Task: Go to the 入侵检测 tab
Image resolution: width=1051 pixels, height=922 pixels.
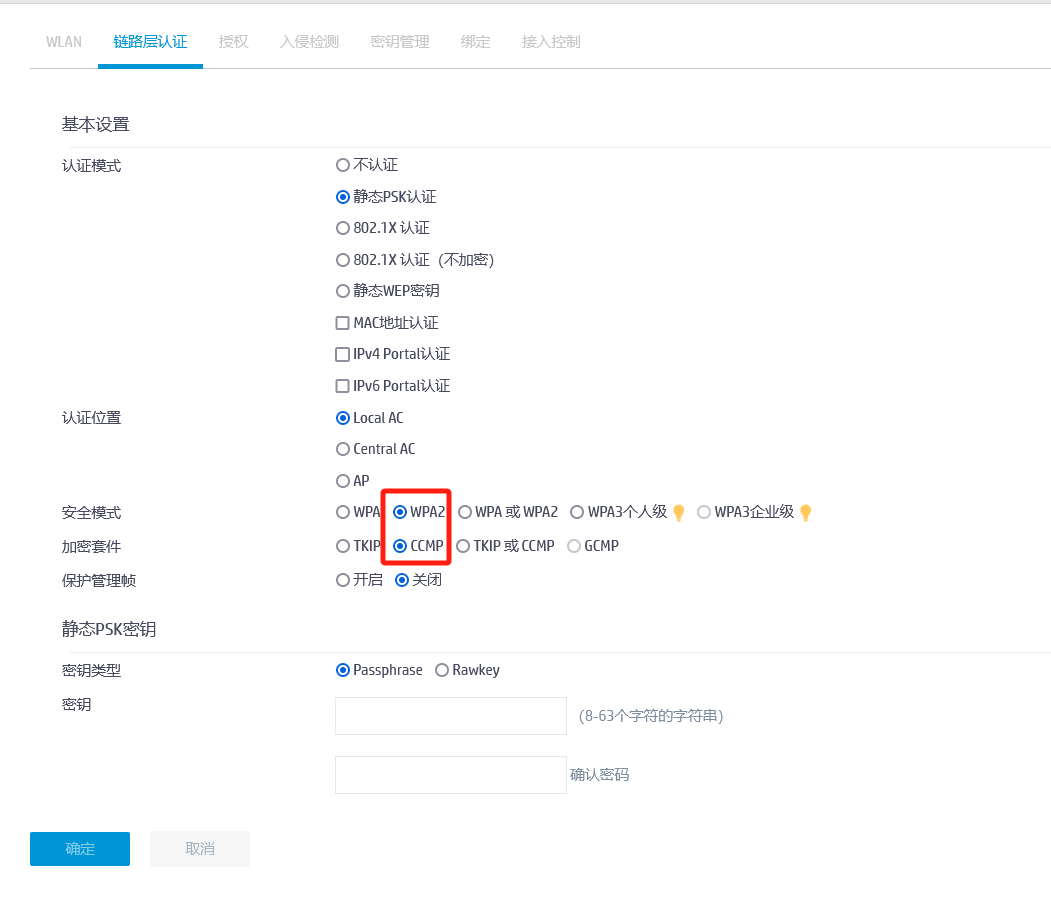Action: coord(309,42)
